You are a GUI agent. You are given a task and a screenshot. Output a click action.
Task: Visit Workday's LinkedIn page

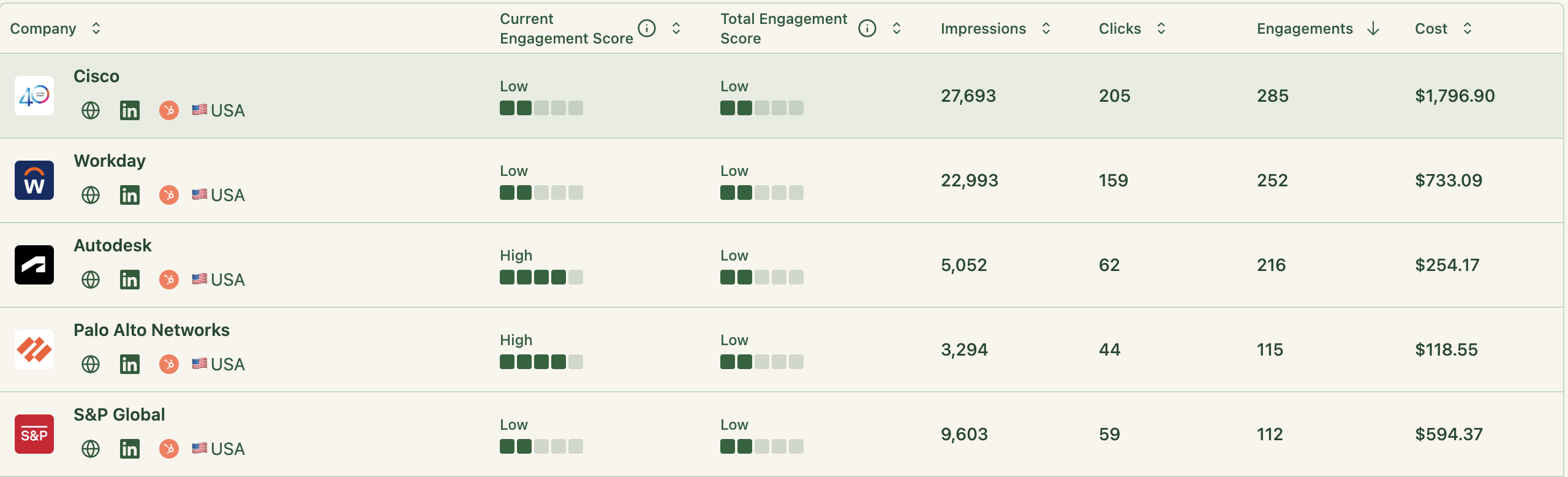click(x=130, y=195)
